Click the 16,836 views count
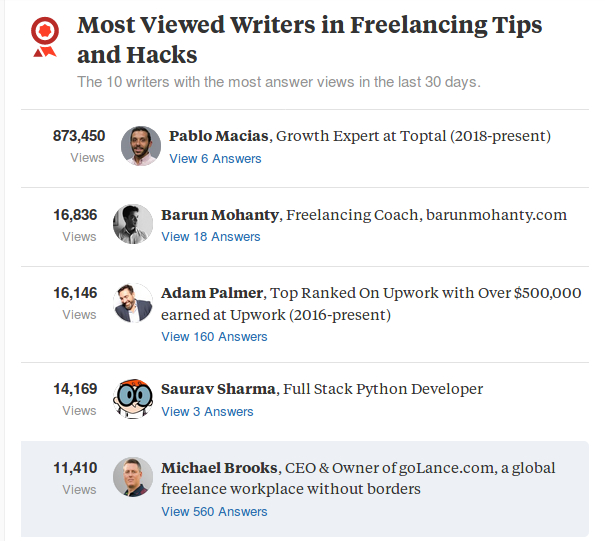This screenshot has height=541, width=605. (75, 214)
